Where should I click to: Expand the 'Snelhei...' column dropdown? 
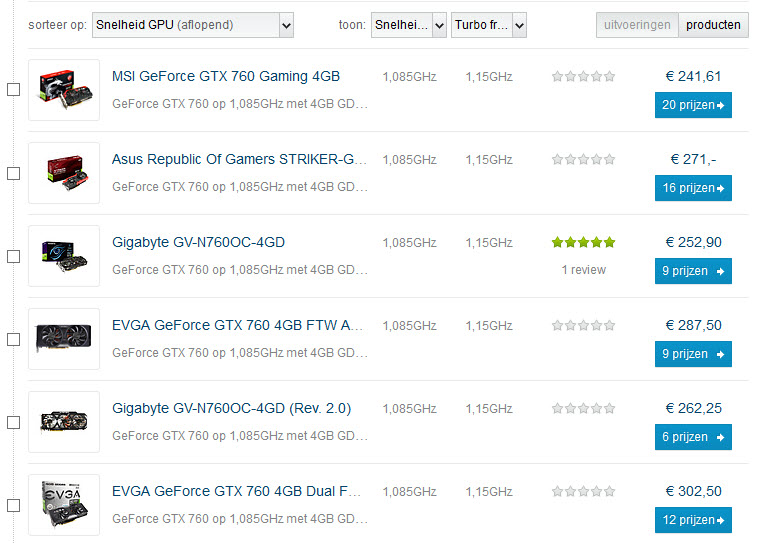[408, 25]
